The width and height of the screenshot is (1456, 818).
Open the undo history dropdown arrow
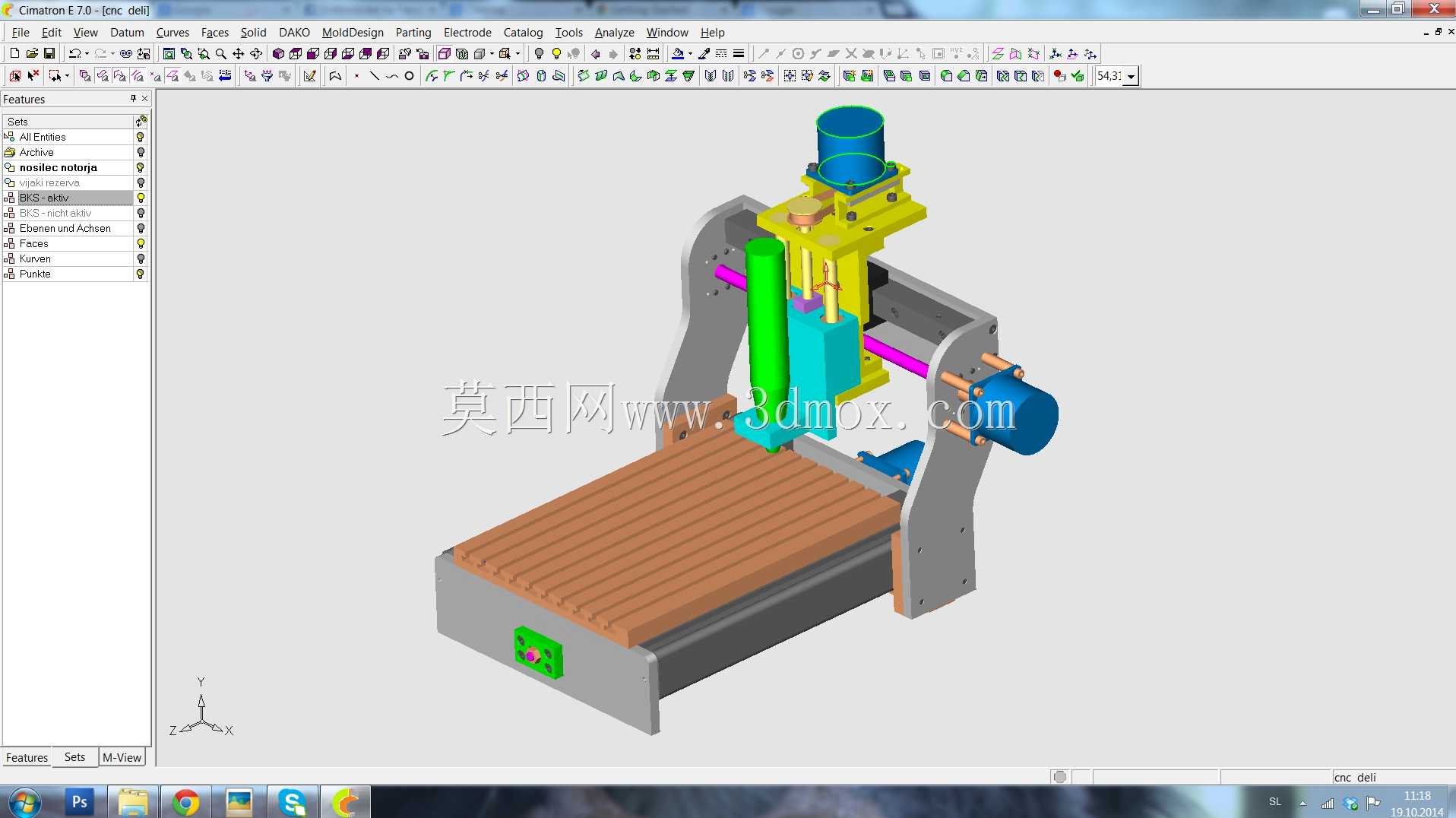click(x=87, y=53)
